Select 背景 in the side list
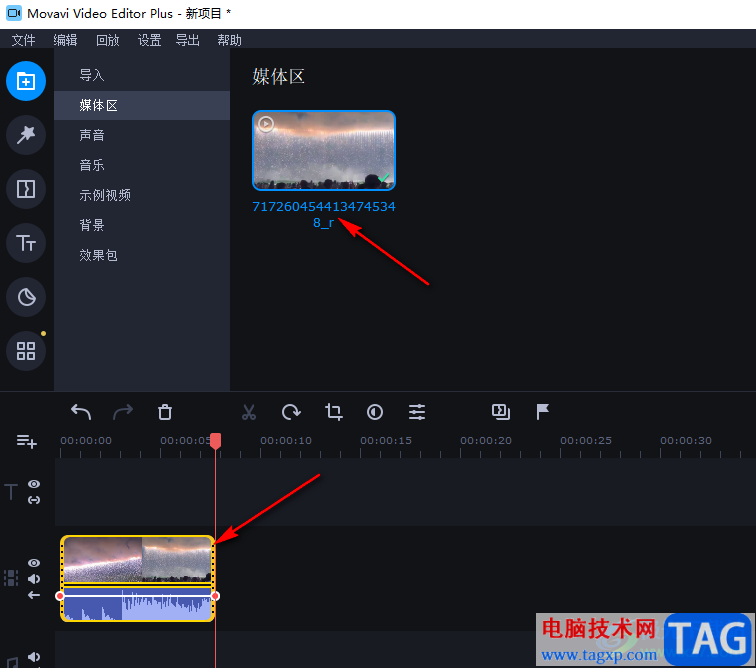This screenshot has height=668, width=756. (x=142, y=225)
